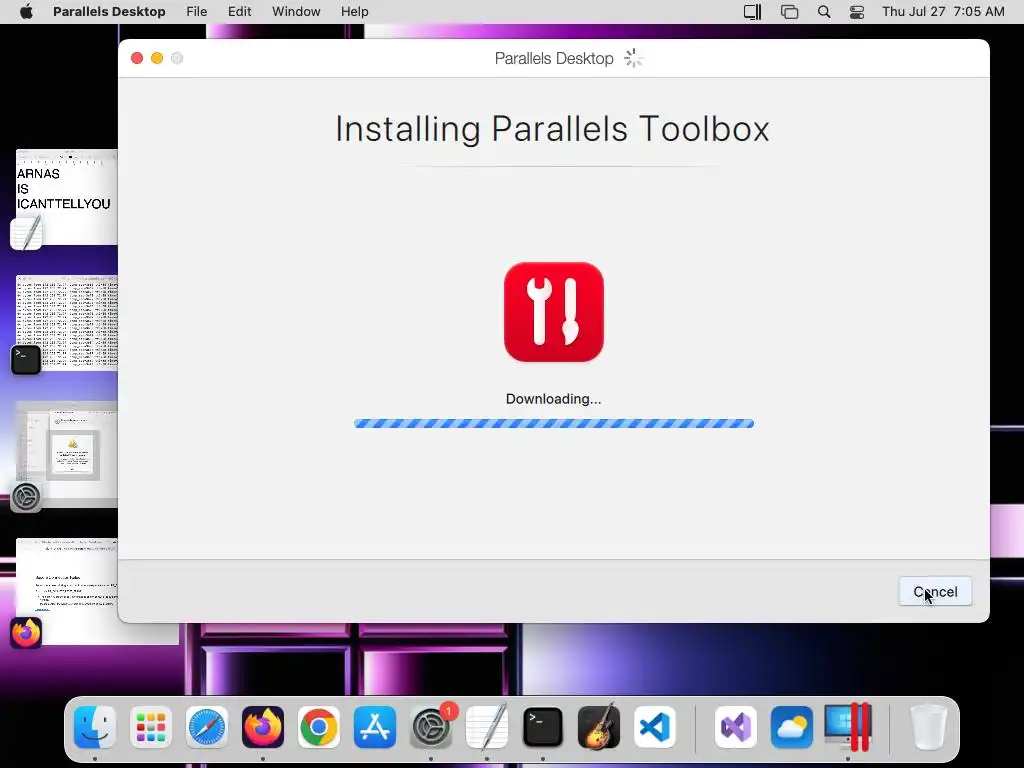Screen dimensions: 1024x768
Task: Open Finder from the Dock
Action: pyautogui.click(x=95, y=727)
